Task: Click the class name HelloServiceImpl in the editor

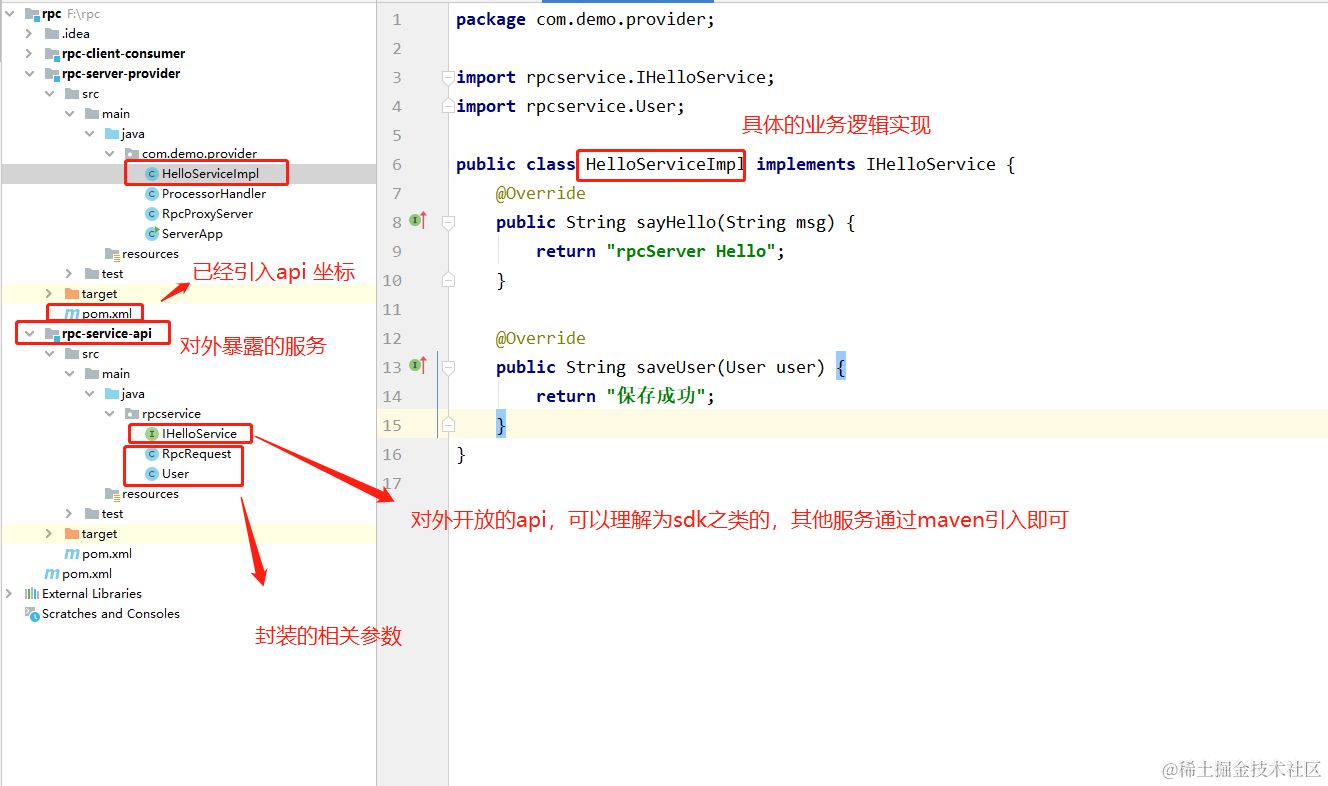Action: click(x=666, y=164)
